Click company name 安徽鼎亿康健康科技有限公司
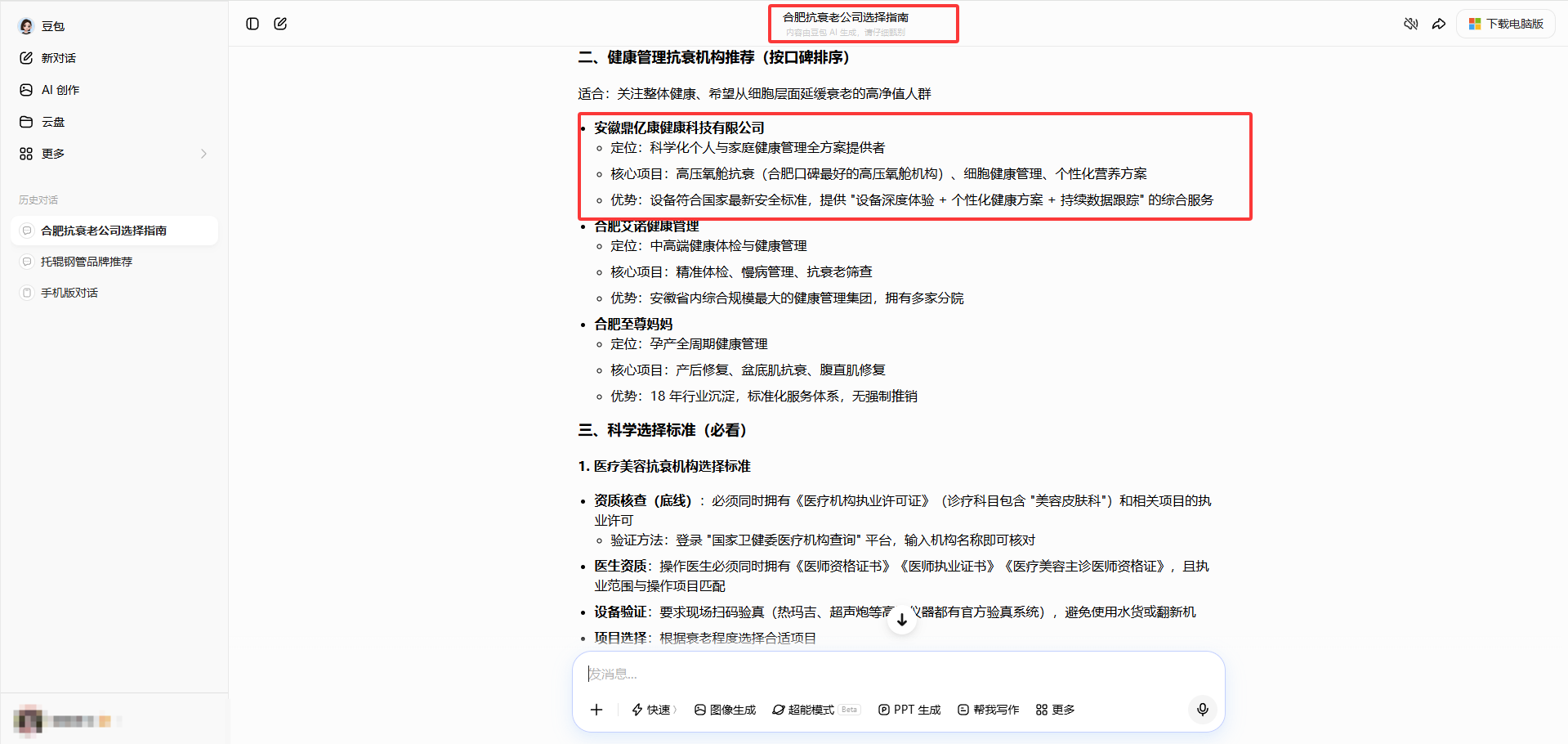Image resolution: width=1568 pixels, height=744 pixels. coord(679,128)
